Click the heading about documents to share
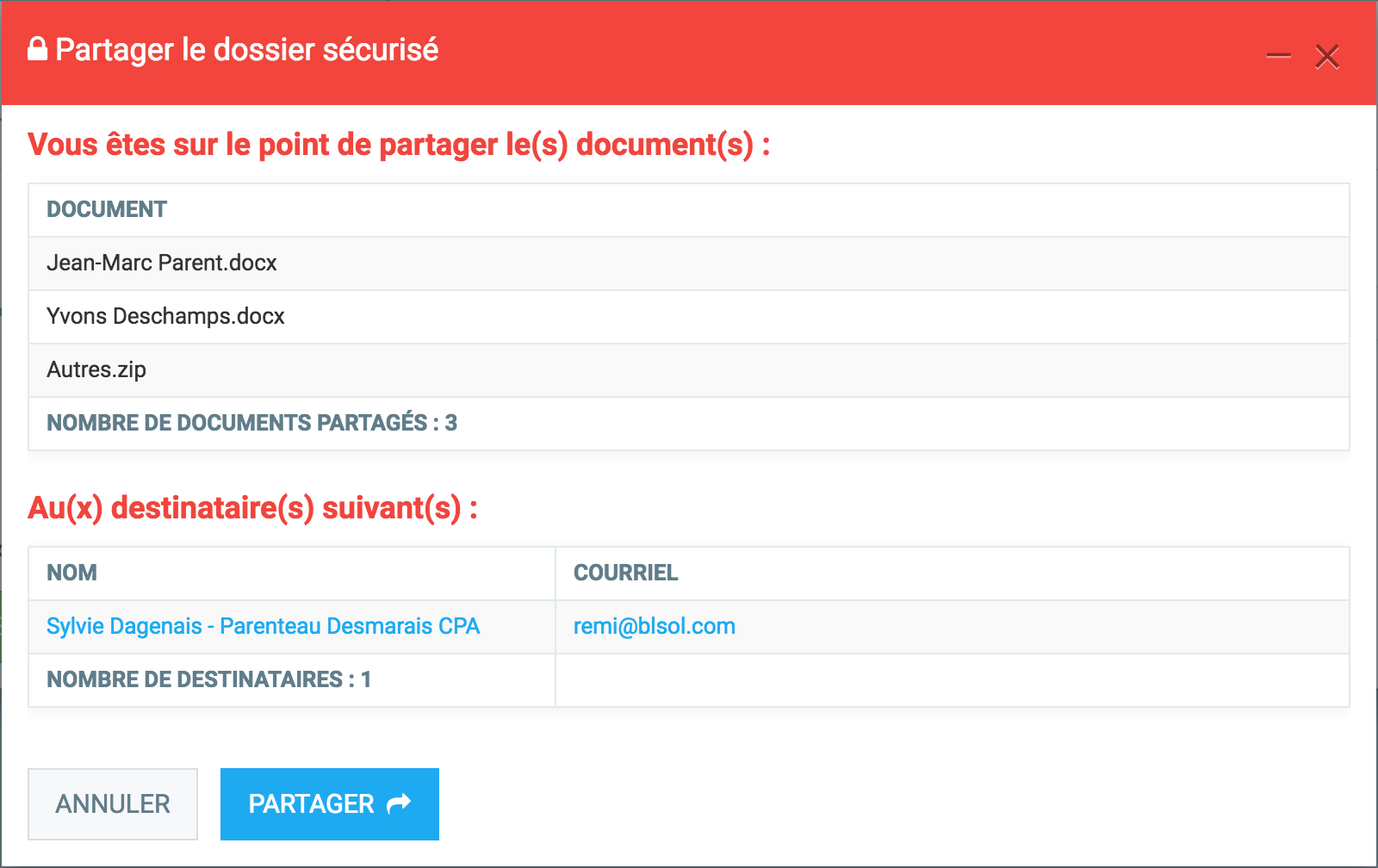Image resolution: width=1378 pixels, height=868 pixels. coord(399,145)
